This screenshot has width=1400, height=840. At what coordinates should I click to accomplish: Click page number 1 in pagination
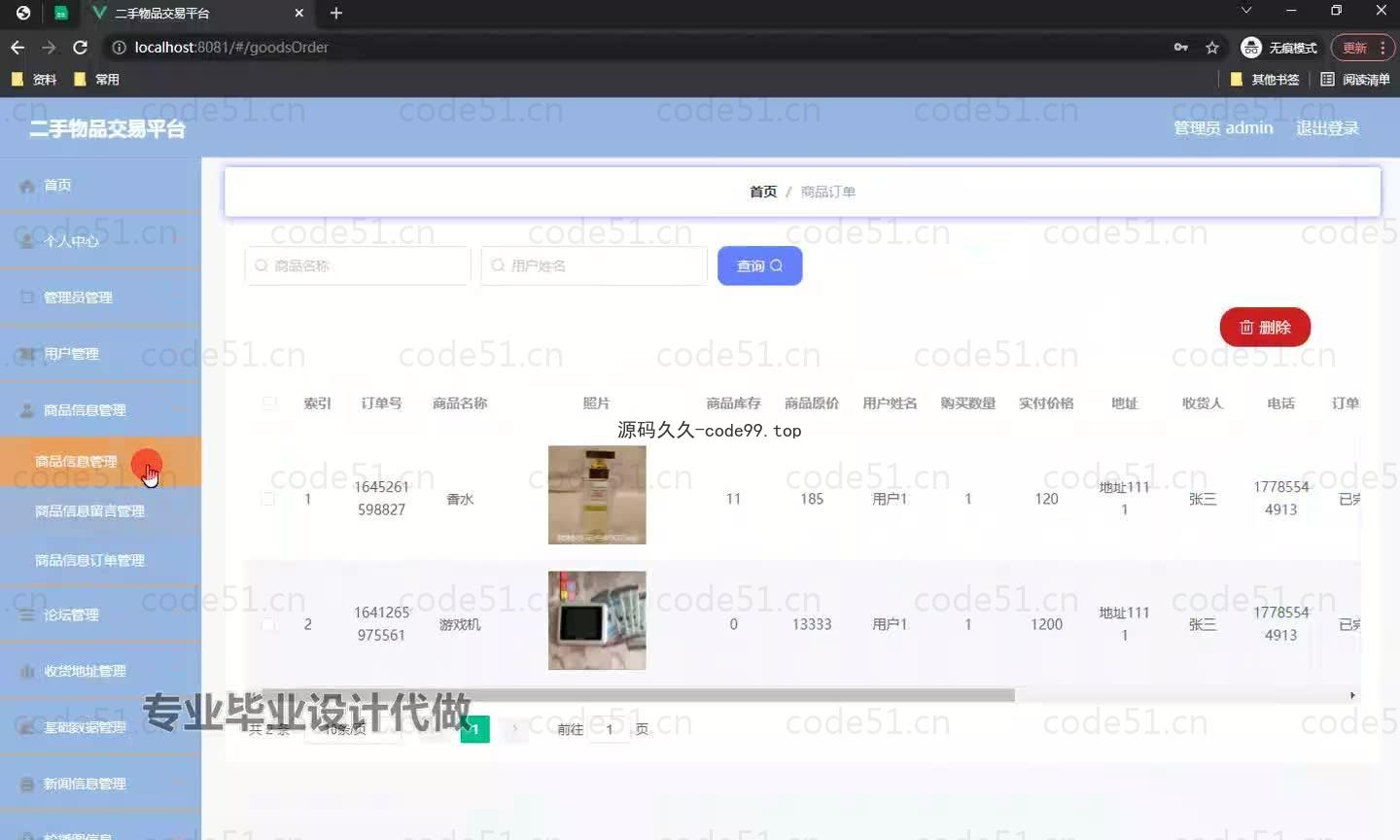(474, 729)
